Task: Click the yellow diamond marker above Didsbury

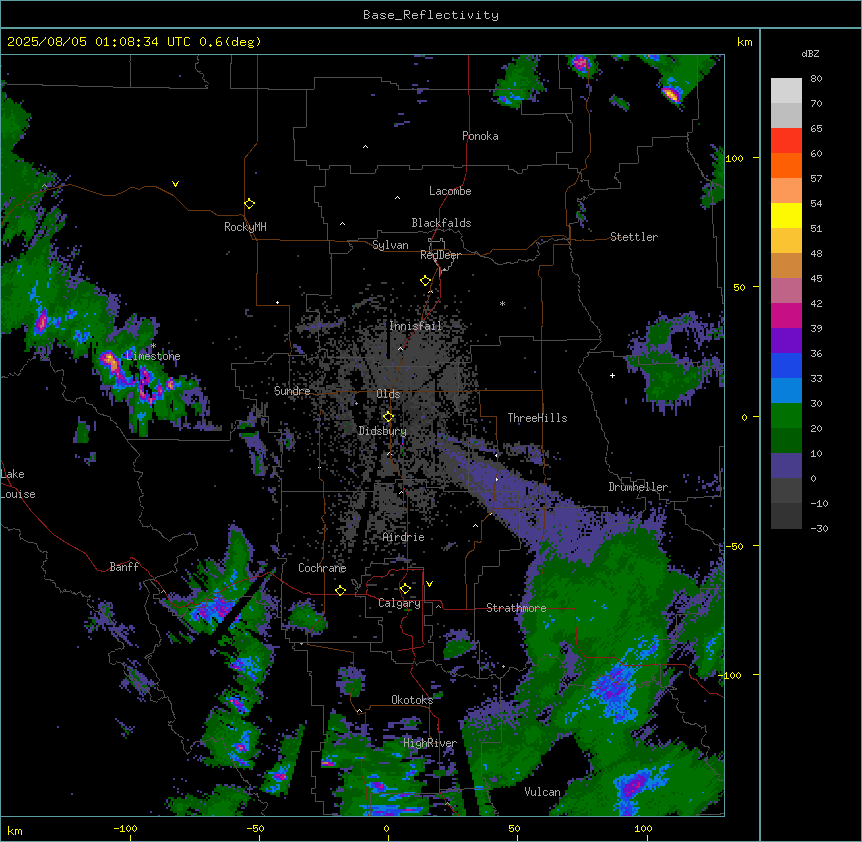Action: click(388, 417)
